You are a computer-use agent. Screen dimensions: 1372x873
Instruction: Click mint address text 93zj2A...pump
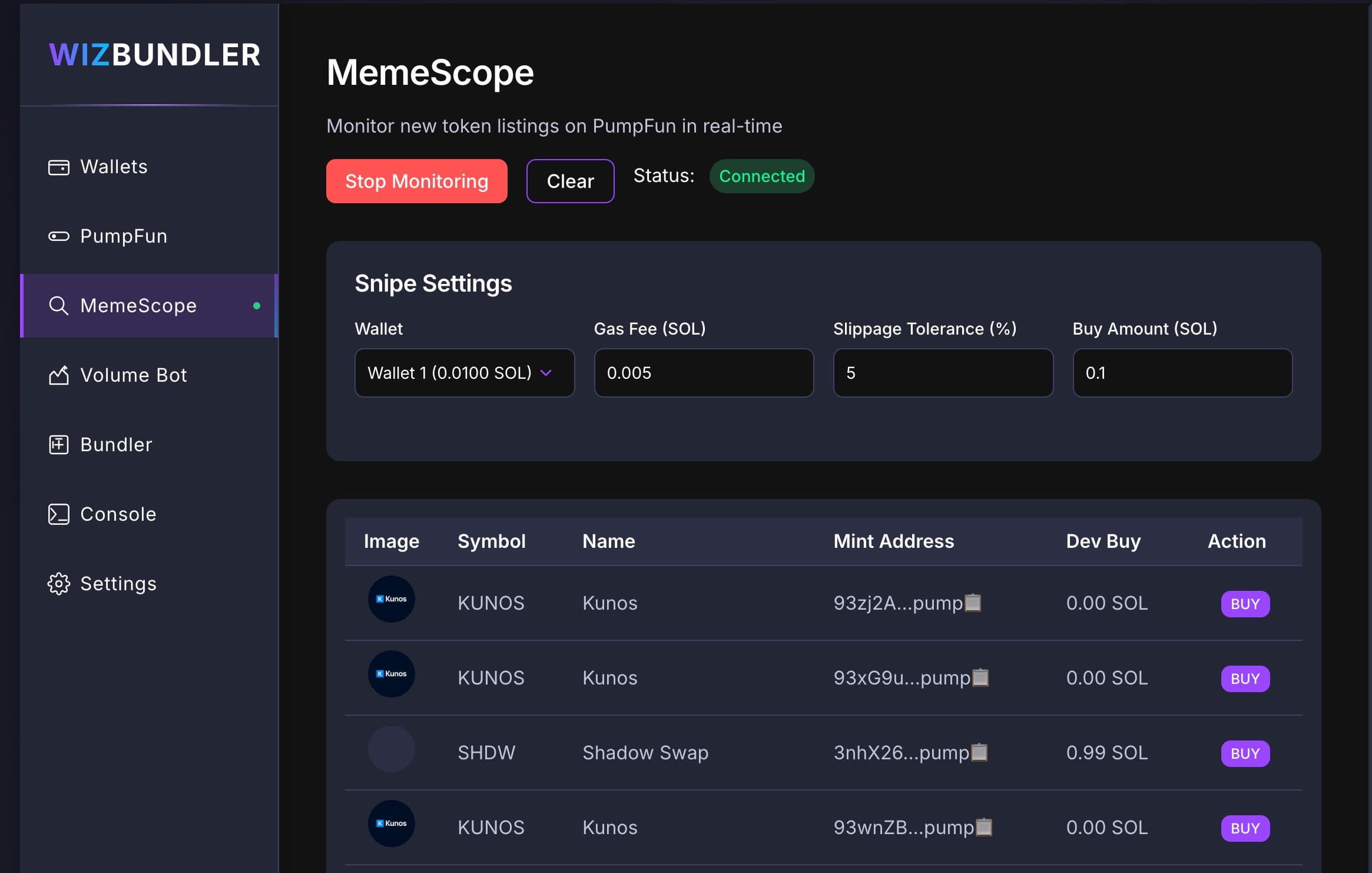[x=898, y=603]
